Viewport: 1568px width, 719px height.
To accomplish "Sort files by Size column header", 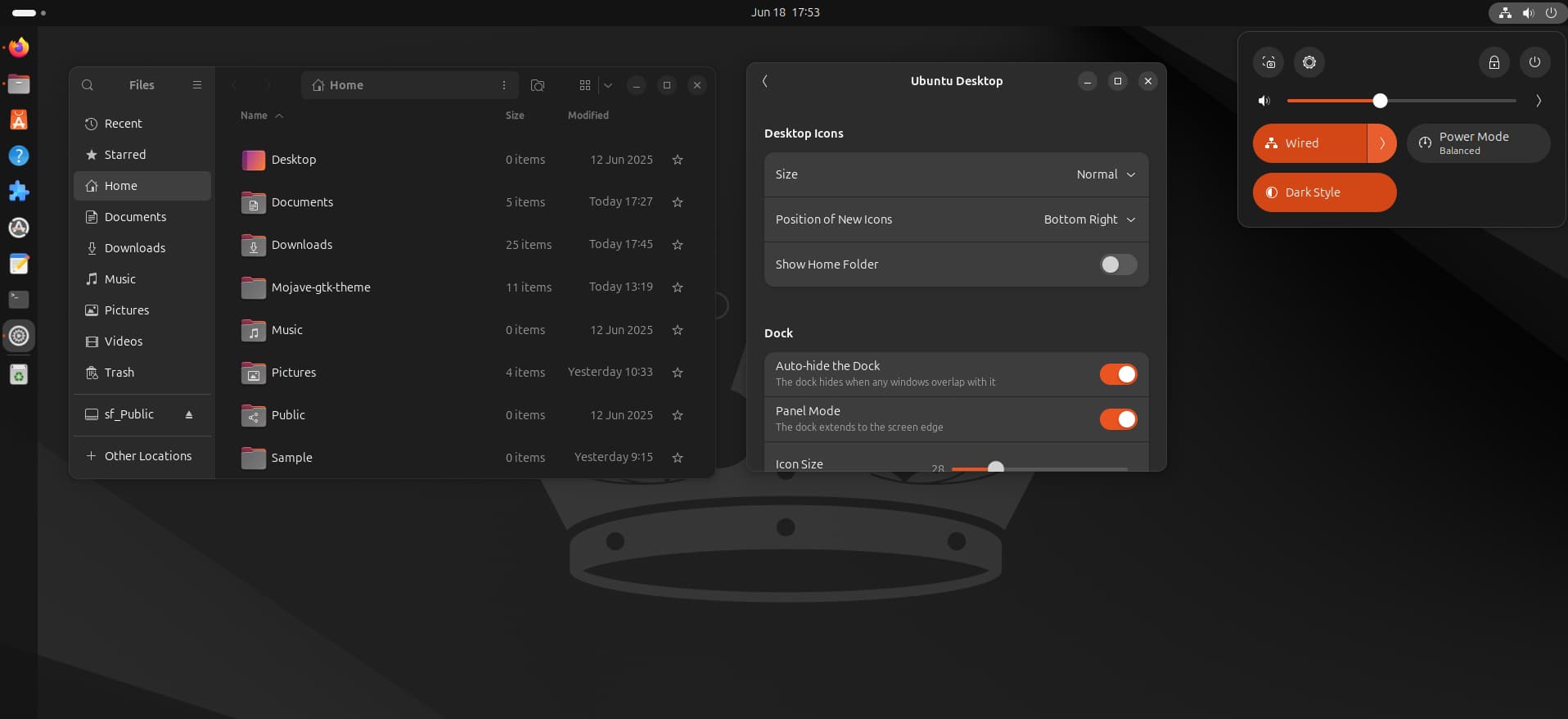I will coord(515,115).
